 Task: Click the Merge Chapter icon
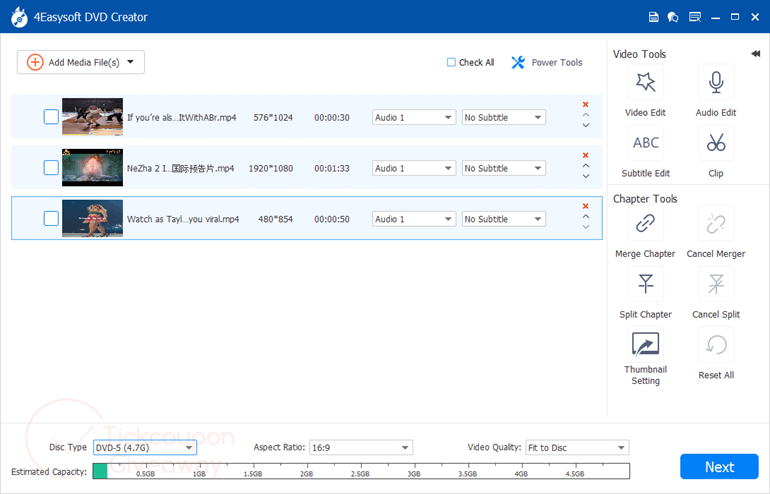tap(645, 223)
